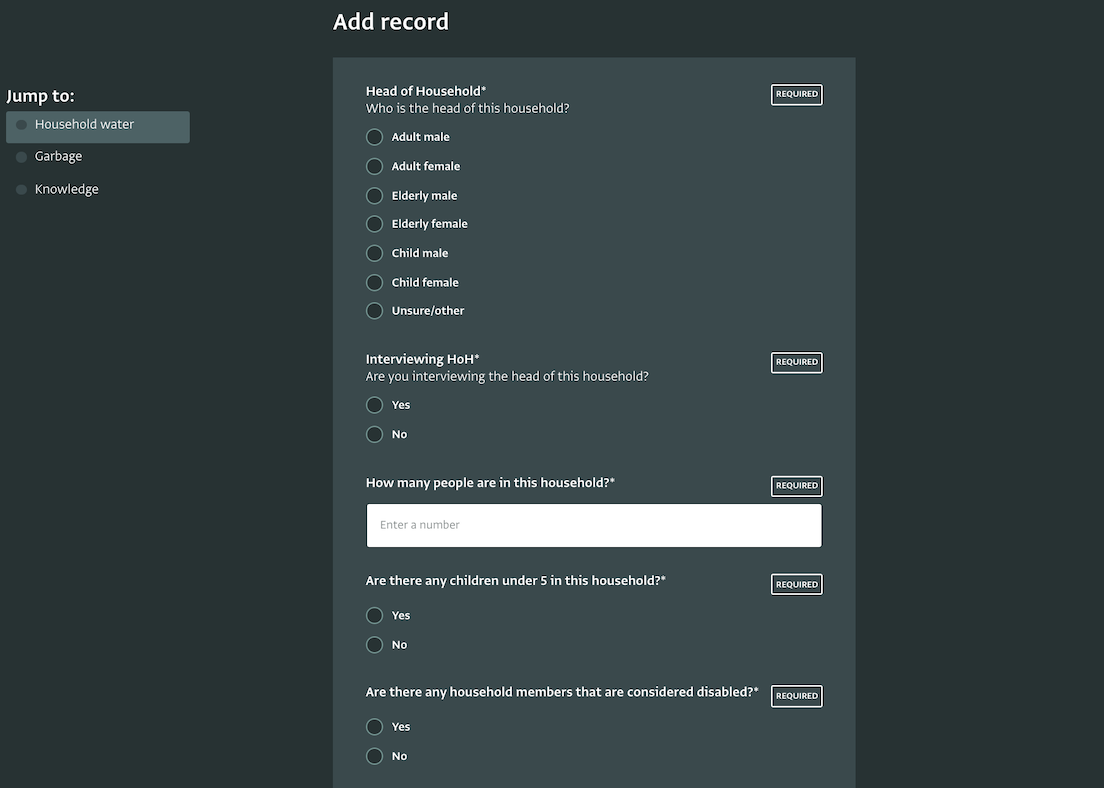Viewport: 1104px width, 788px height.
Task: Click REQUIRED badge beside Interviewing HoH
Action: pyautogui.click(x=796, y=363)
